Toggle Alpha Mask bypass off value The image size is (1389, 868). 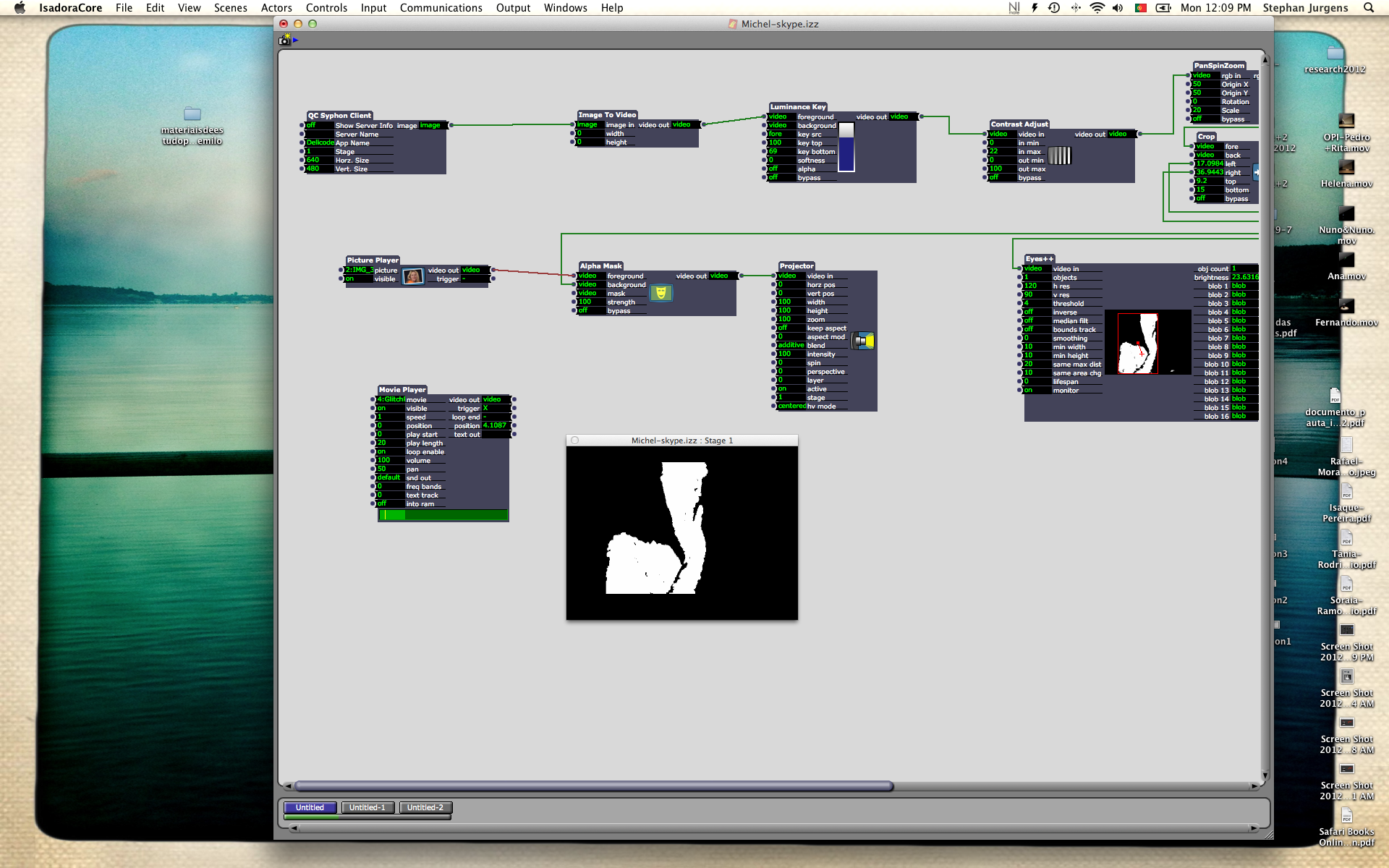pos(591,310)
